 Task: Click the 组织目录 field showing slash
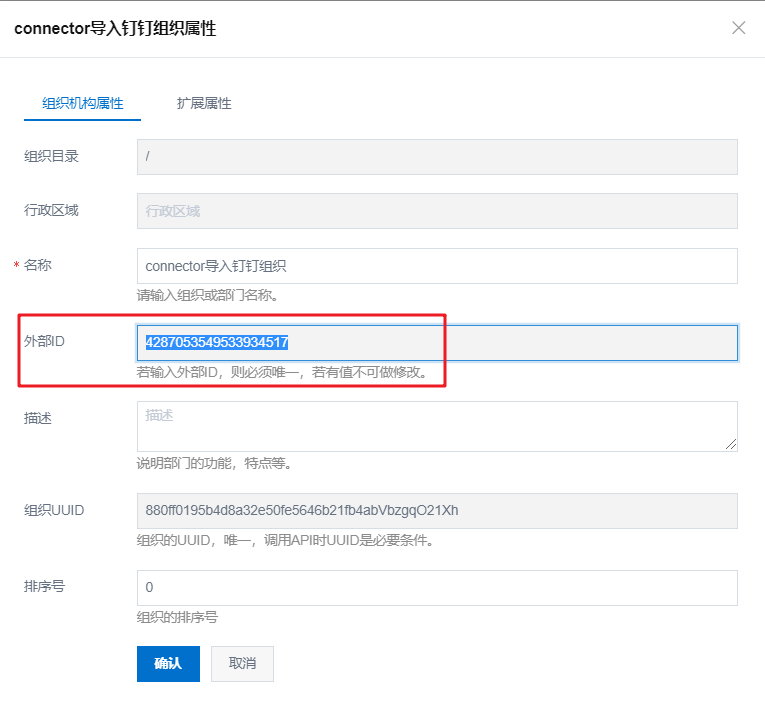(437, 157)
